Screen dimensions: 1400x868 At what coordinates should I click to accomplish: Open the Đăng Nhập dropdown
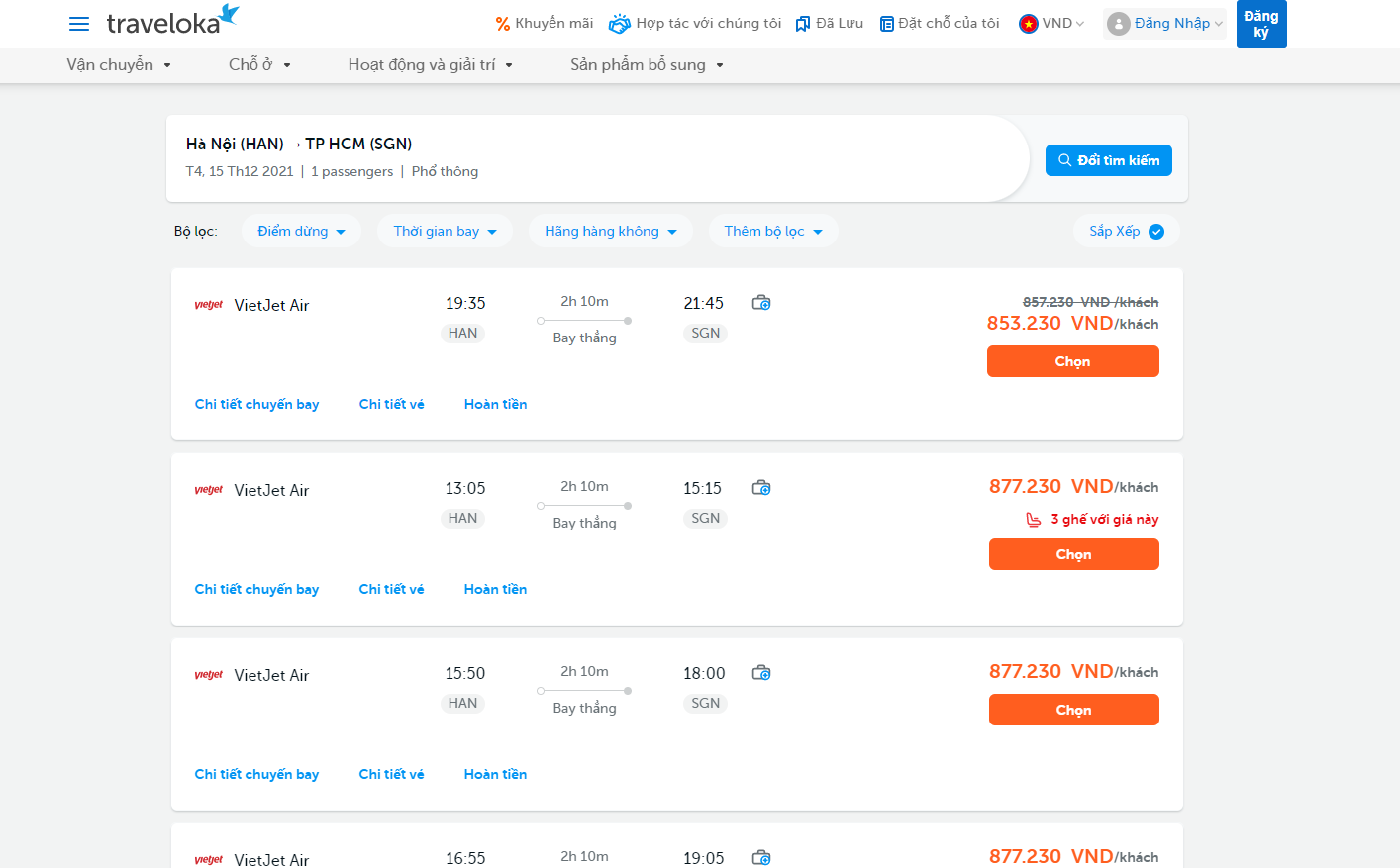(x=1164, y=24)
